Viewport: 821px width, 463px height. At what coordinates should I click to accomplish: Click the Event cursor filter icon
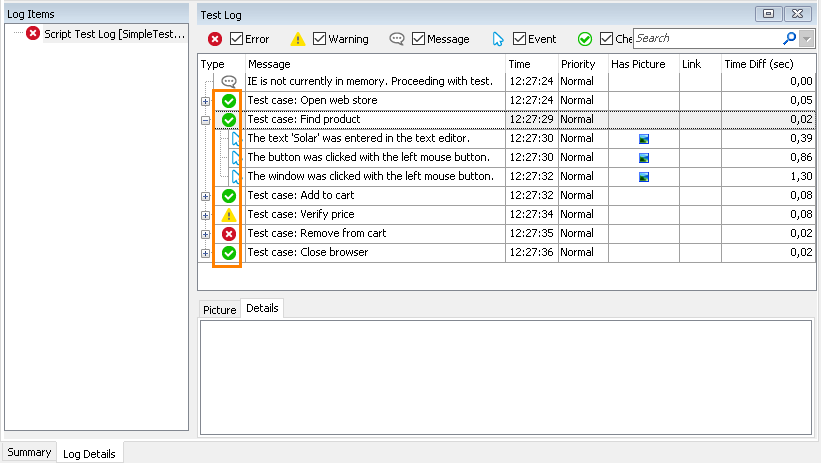[x=498, y=39]
